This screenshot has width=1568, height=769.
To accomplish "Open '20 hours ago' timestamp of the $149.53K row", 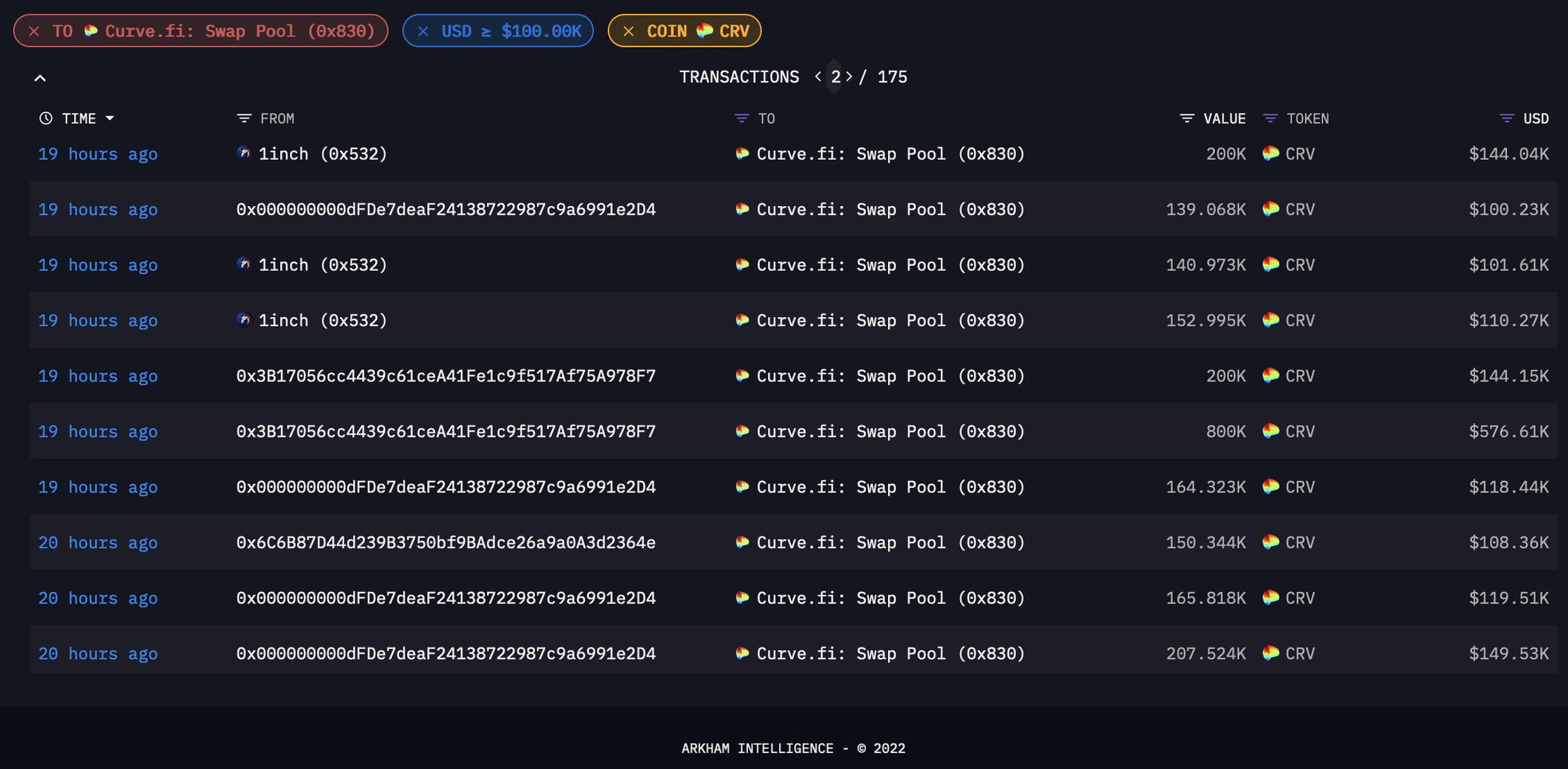I will click(x=98, y=653).
